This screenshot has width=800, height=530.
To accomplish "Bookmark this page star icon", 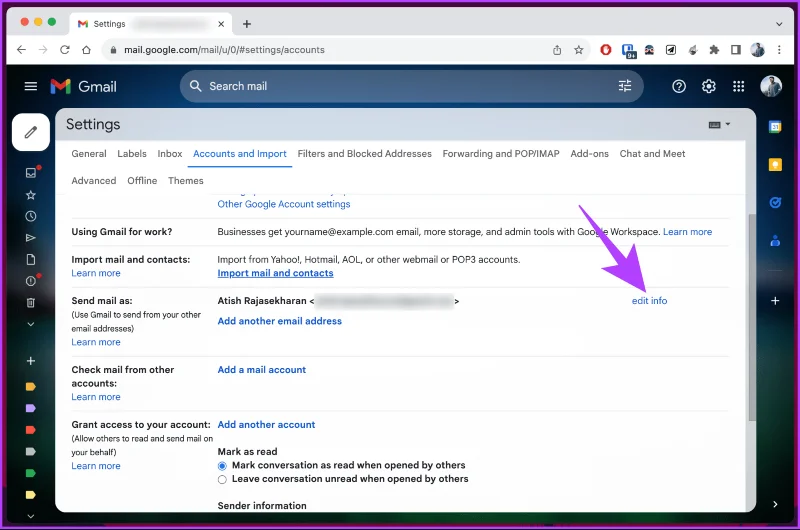I will point(578,49).
